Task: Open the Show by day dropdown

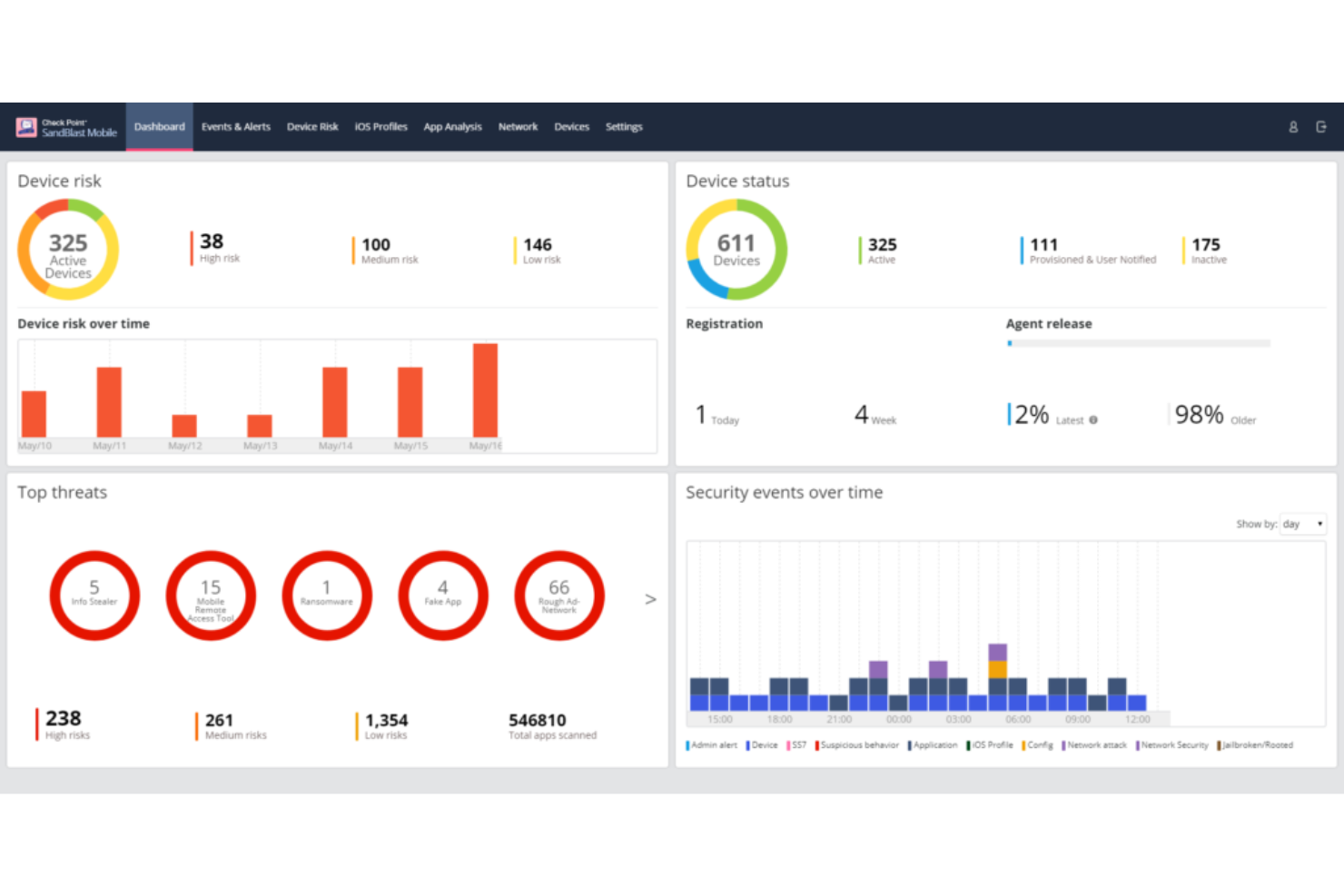Action: click(x=1302, y=524)
